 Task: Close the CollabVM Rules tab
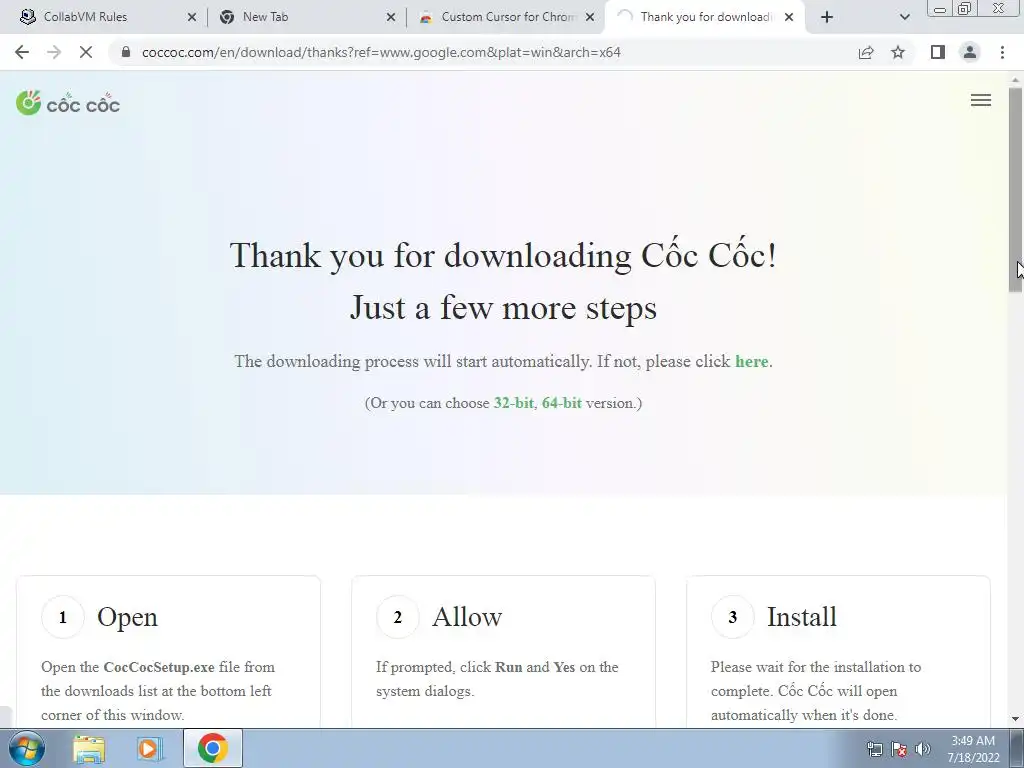pyautogui.click(x=191, y=17)
